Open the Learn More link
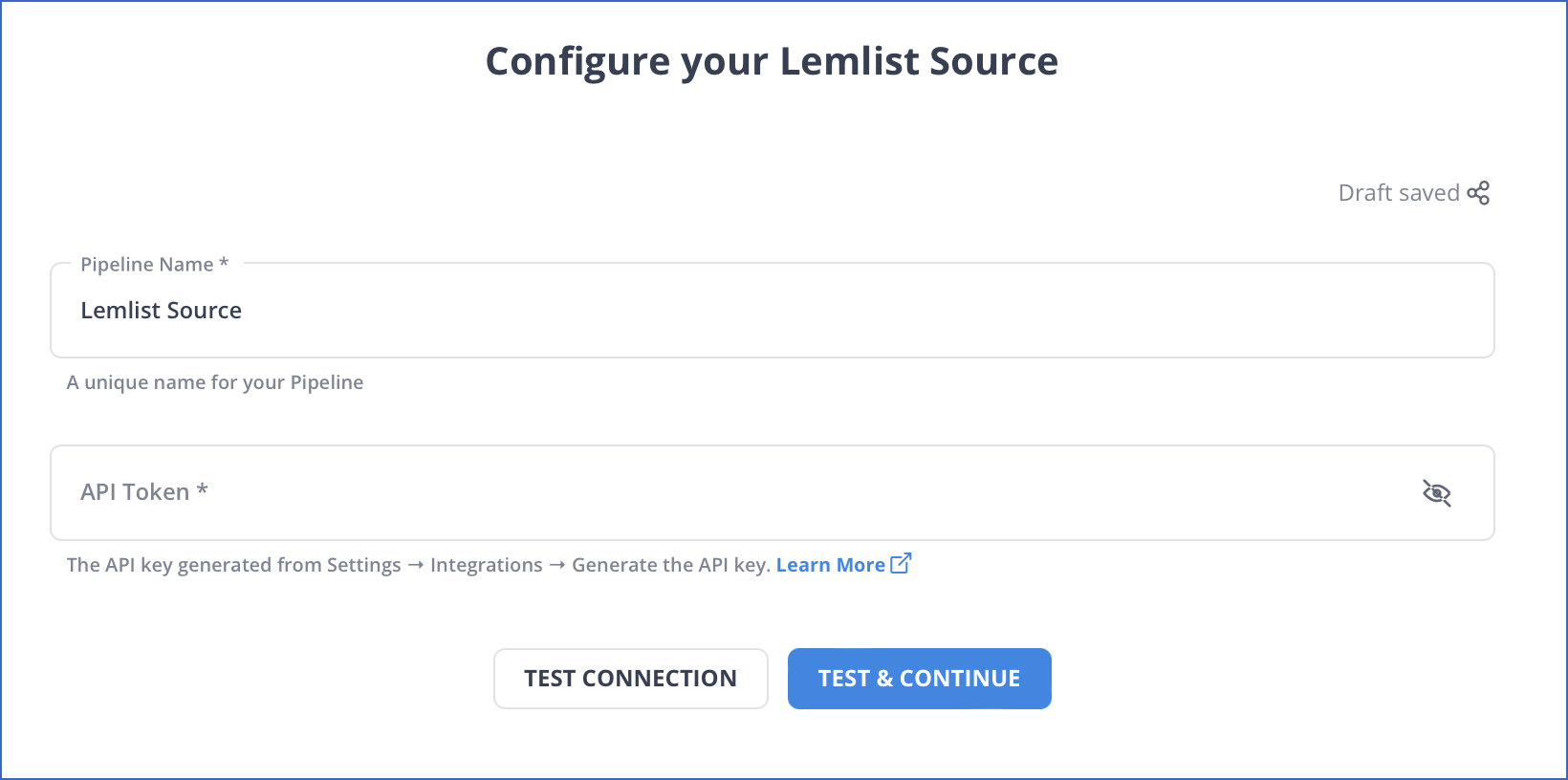 tap(831, 564)
